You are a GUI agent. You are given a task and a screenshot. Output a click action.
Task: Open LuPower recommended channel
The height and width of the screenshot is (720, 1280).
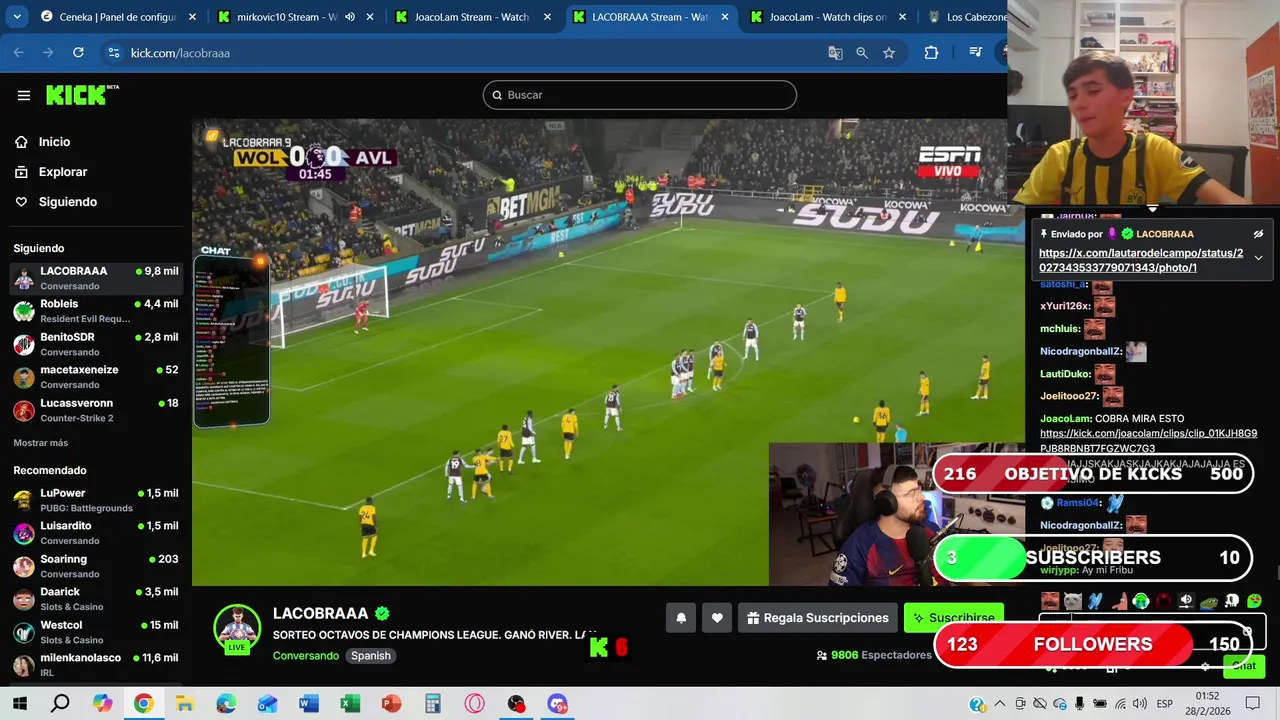pos(96,500)
